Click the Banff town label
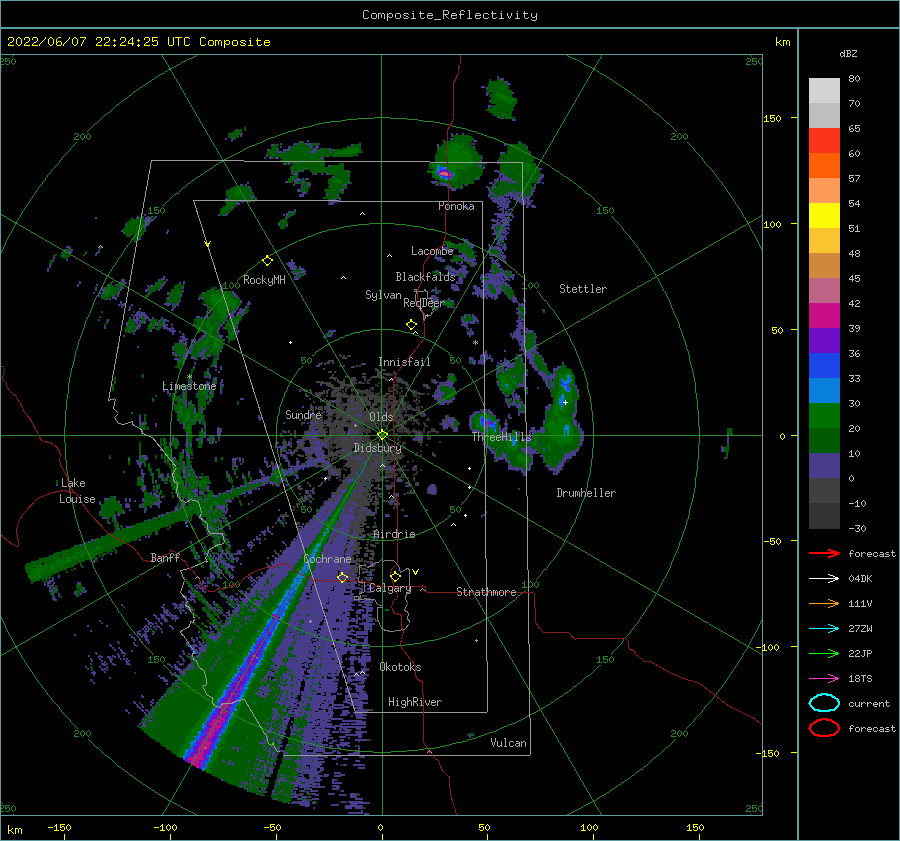This screenshot has height=841, width=900. (165, 557)
